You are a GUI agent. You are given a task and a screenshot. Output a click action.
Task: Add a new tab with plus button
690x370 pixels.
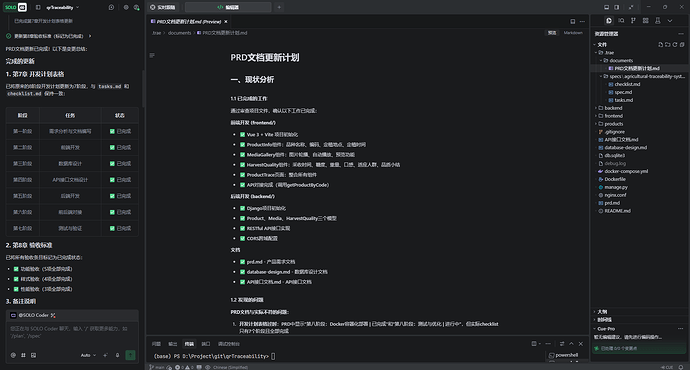click(x=279, y=7)
